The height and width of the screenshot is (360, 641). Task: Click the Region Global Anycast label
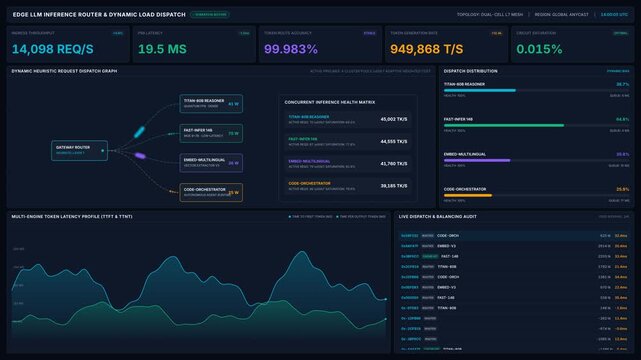click(561, 15)
